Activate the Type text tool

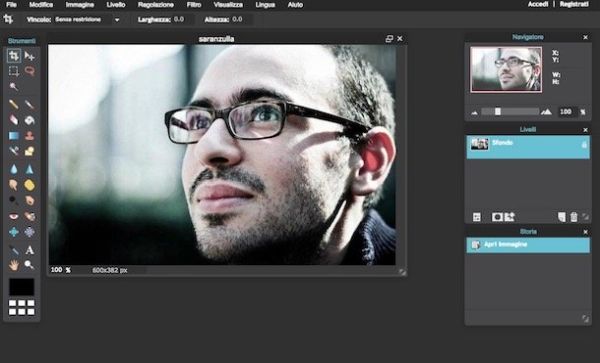(x=29, y=251)
